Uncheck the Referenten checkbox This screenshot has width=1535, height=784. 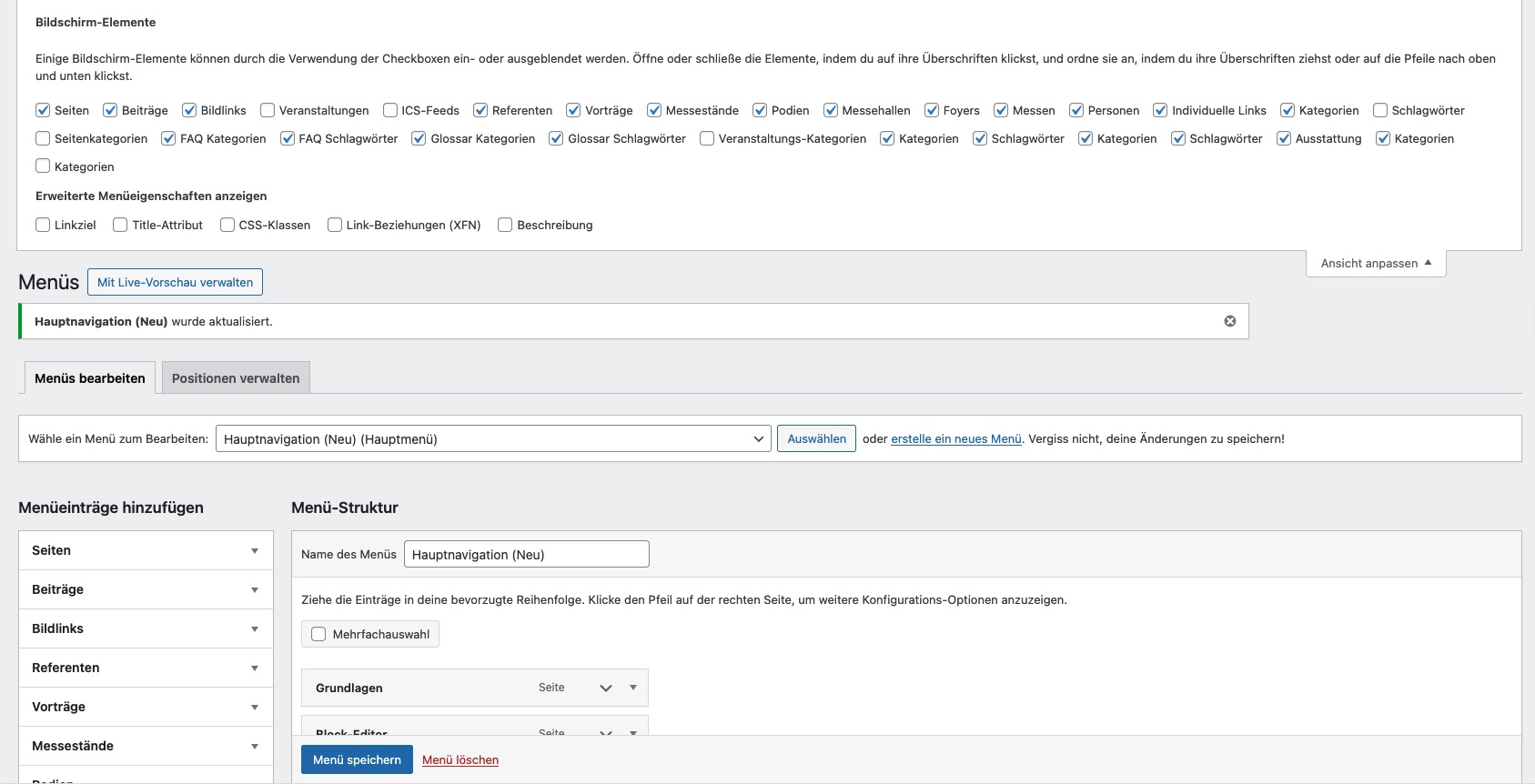click(480, 110)
